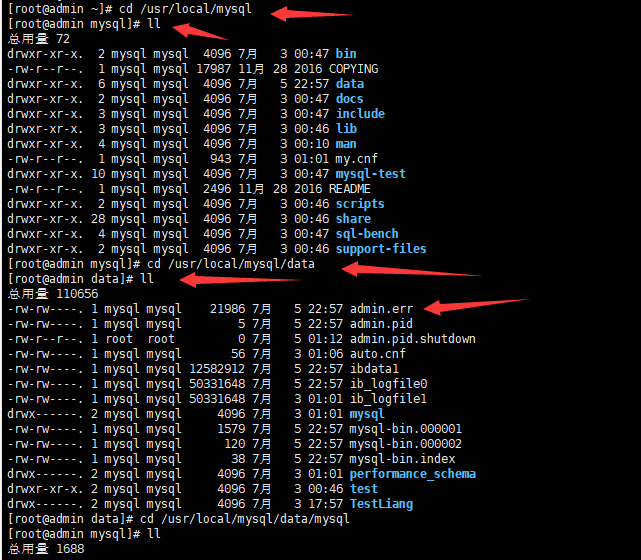Select the admin.err file name
This screenshot has height=560, width=641.
[x=381, y=309]
